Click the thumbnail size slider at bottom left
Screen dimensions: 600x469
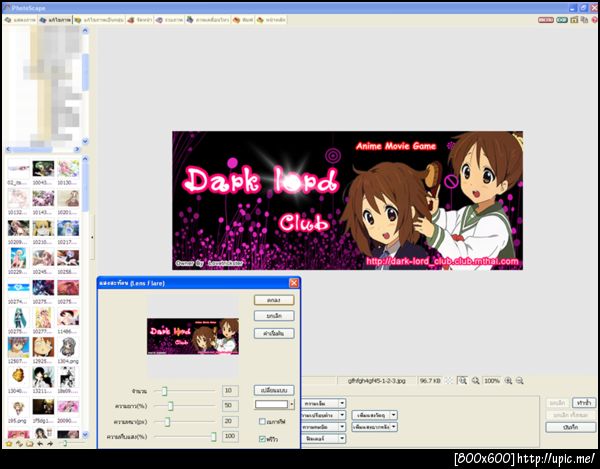[65, 443]
